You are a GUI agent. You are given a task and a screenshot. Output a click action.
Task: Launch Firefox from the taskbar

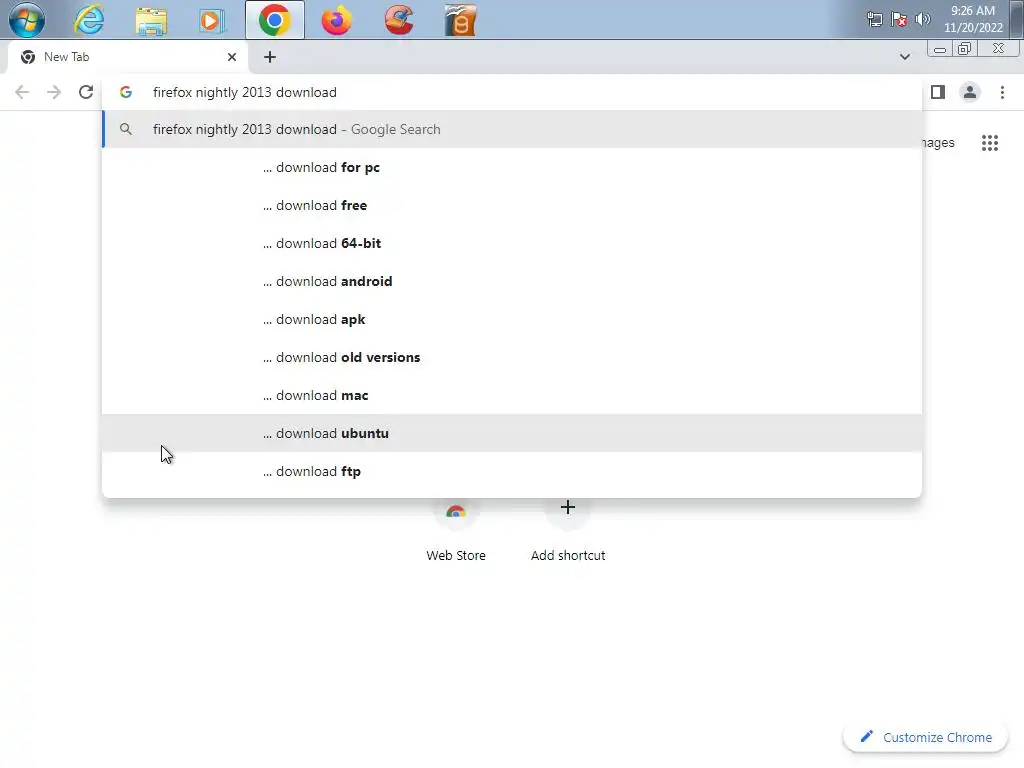point(336,20)
